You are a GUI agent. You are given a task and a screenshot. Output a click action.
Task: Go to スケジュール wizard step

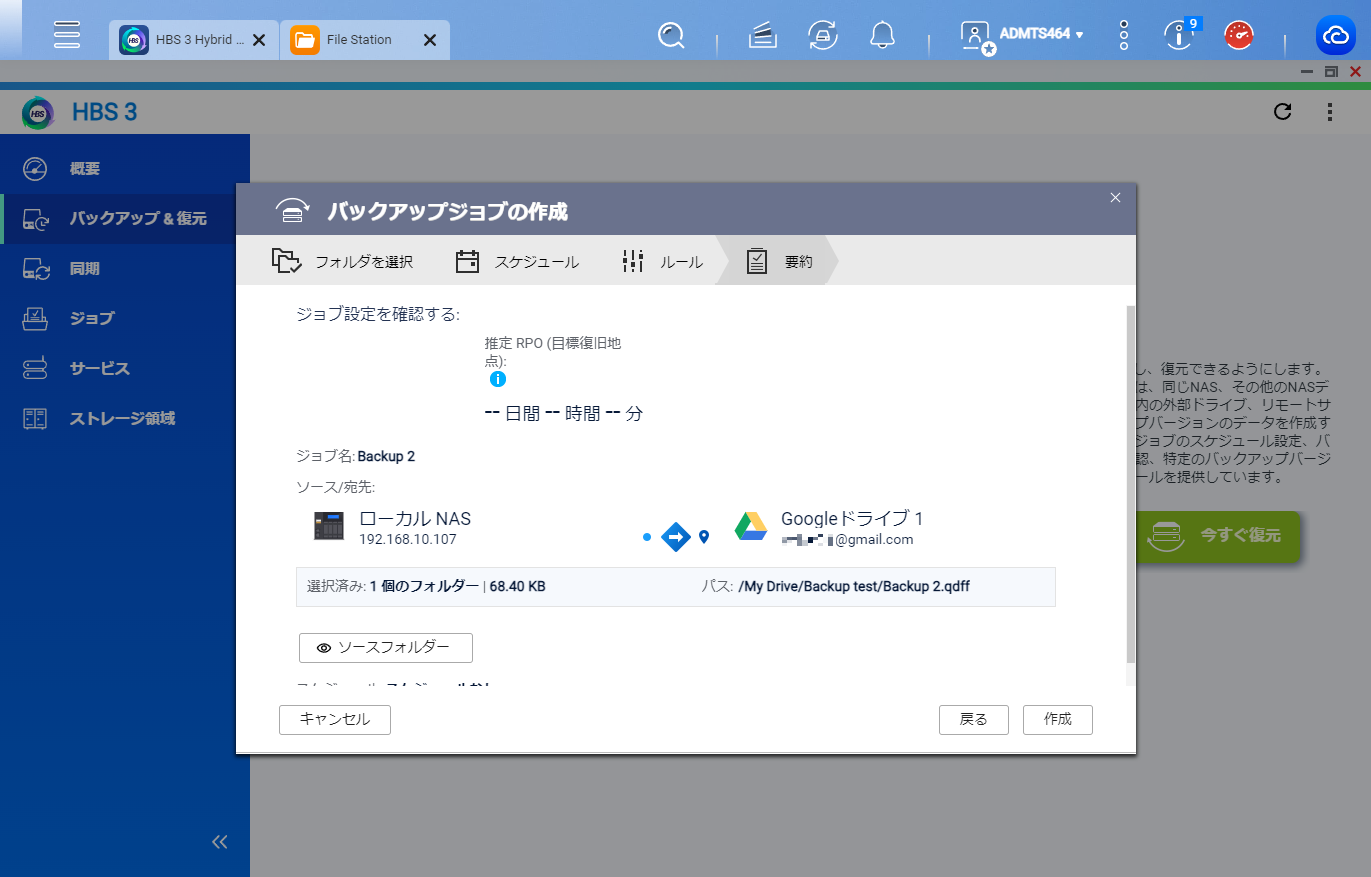click(517, 262)
